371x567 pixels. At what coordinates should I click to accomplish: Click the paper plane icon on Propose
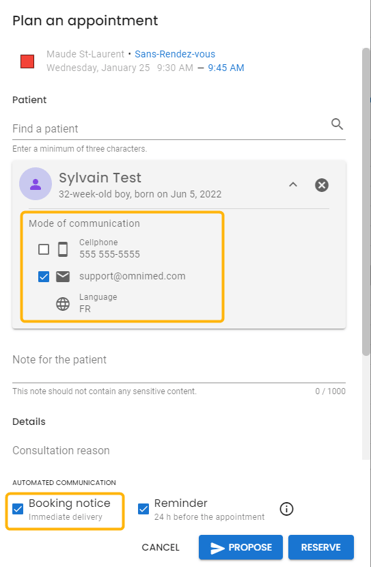pyautogui.click(x=217, y=548)
